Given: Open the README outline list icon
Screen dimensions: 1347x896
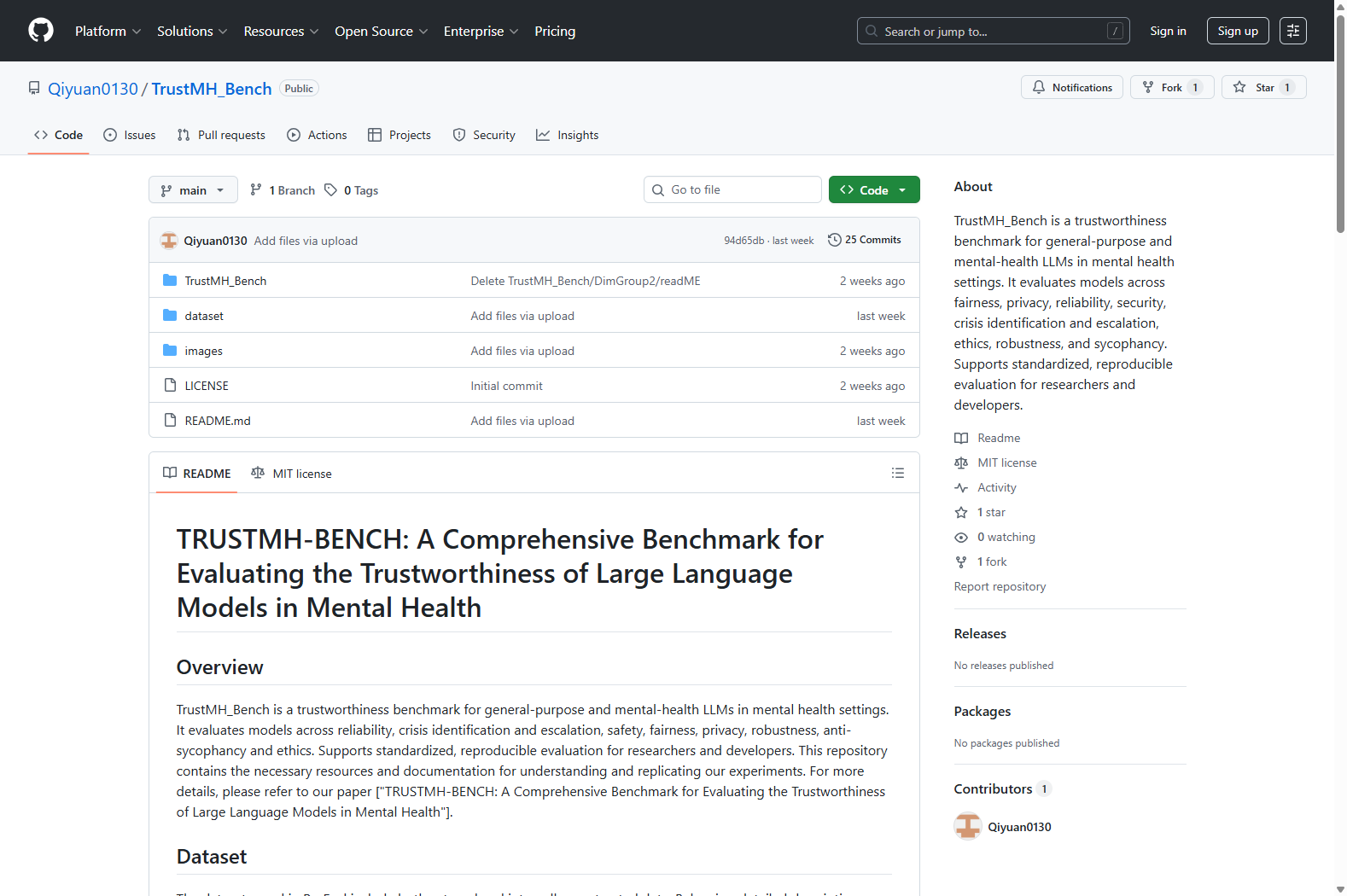Looking at the screenshot, I should click(x=898, y=473).
